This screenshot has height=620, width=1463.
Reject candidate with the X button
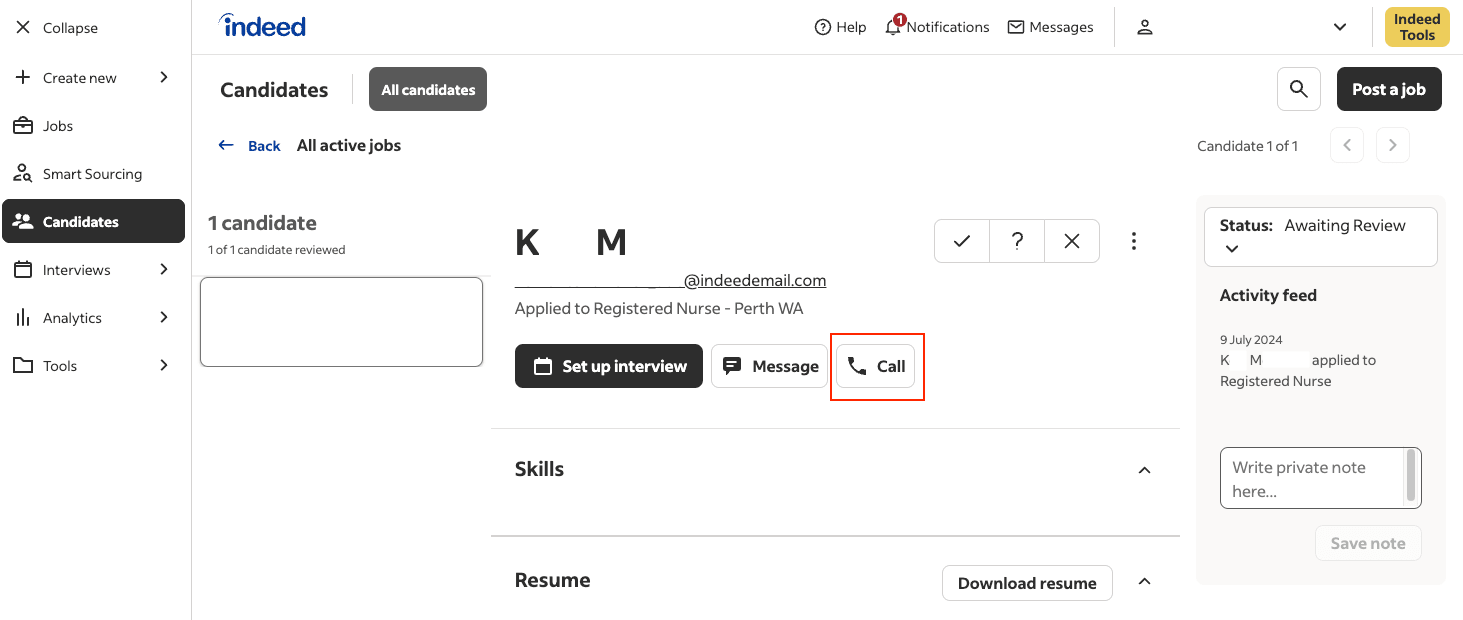tap(1072, 241)
